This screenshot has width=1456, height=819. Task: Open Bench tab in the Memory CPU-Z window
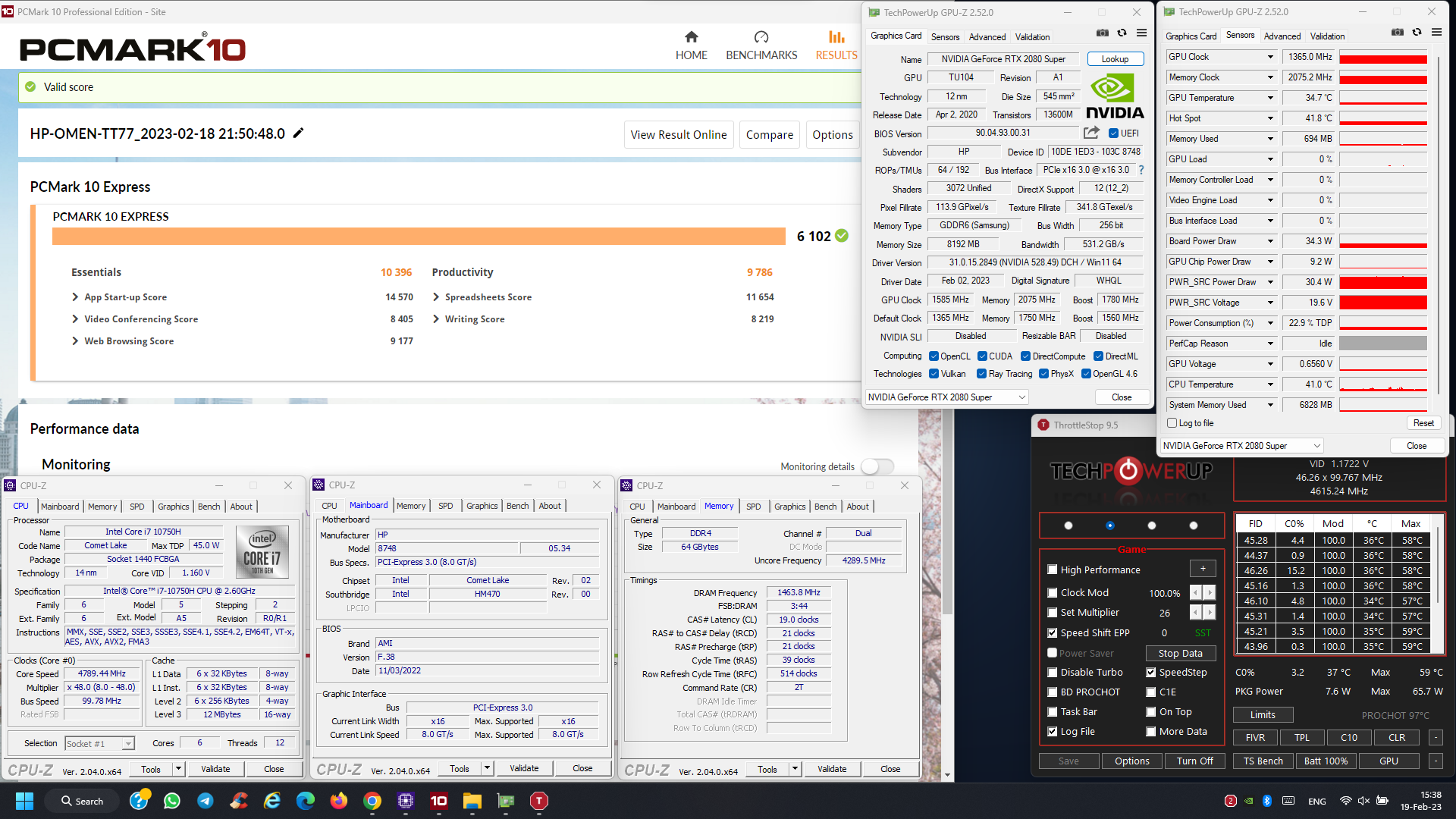coord(825,507)
